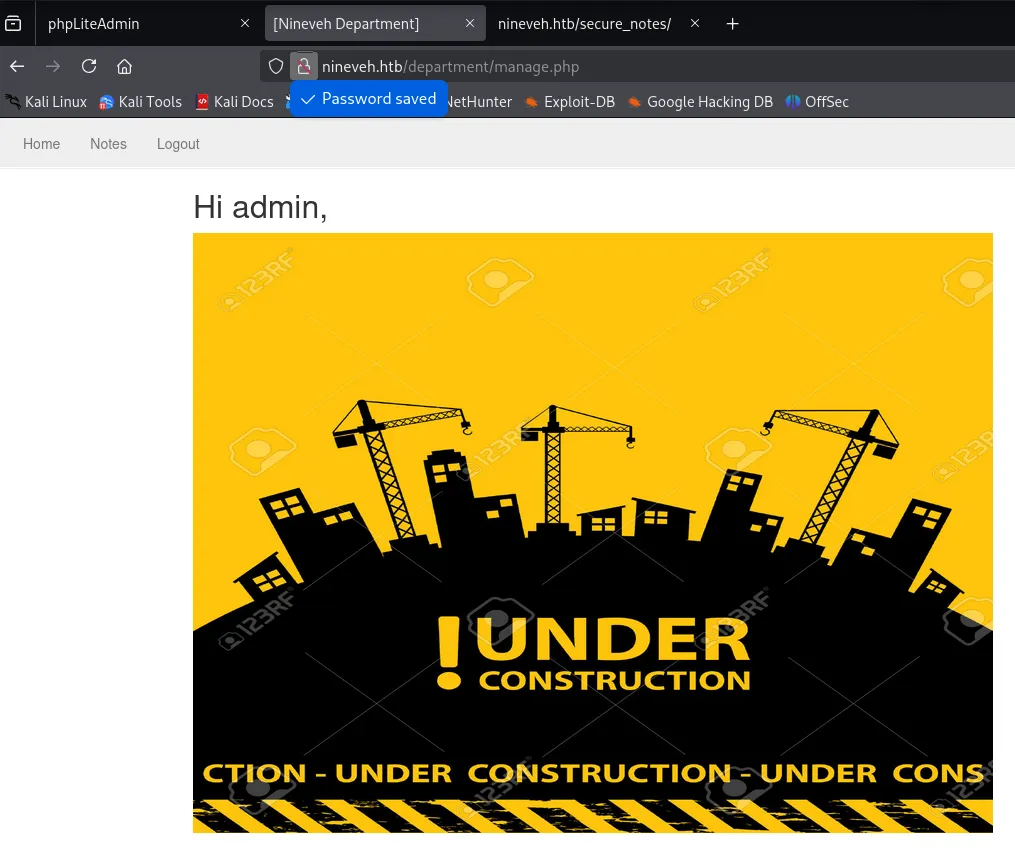Viewport: 1015px width, 852px height.
Task: Open Kali Tools bookmark
Action: pyautogui.click(x=140, y=102)
